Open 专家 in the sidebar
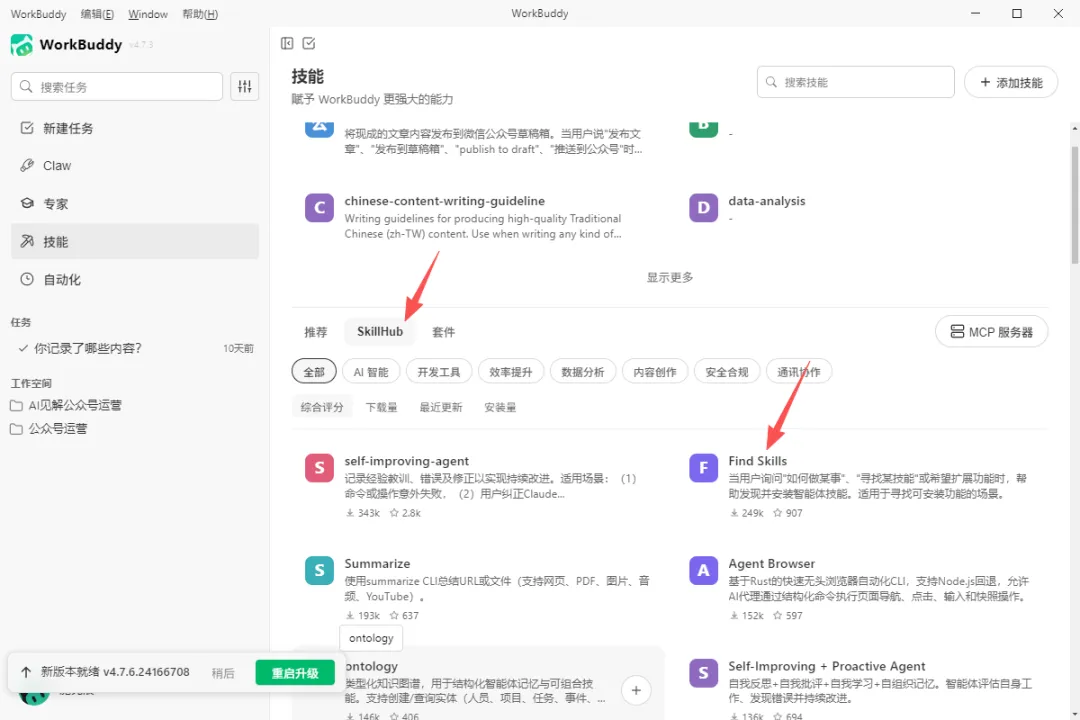This screenshot has height=720, width=1080. tap(135, 204)
